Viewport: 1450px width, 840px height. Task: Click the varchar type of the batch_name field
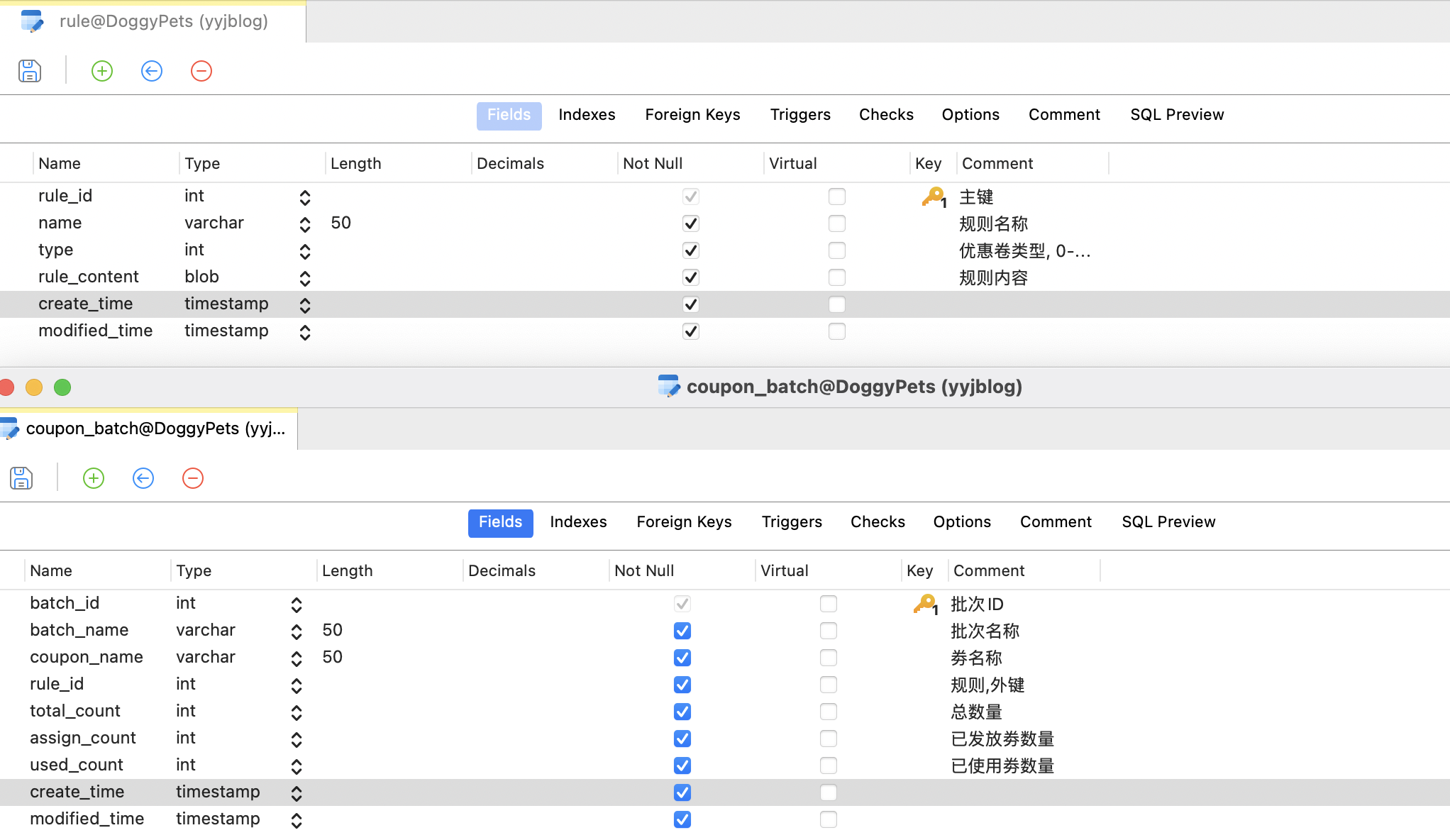tap(206, 631)
